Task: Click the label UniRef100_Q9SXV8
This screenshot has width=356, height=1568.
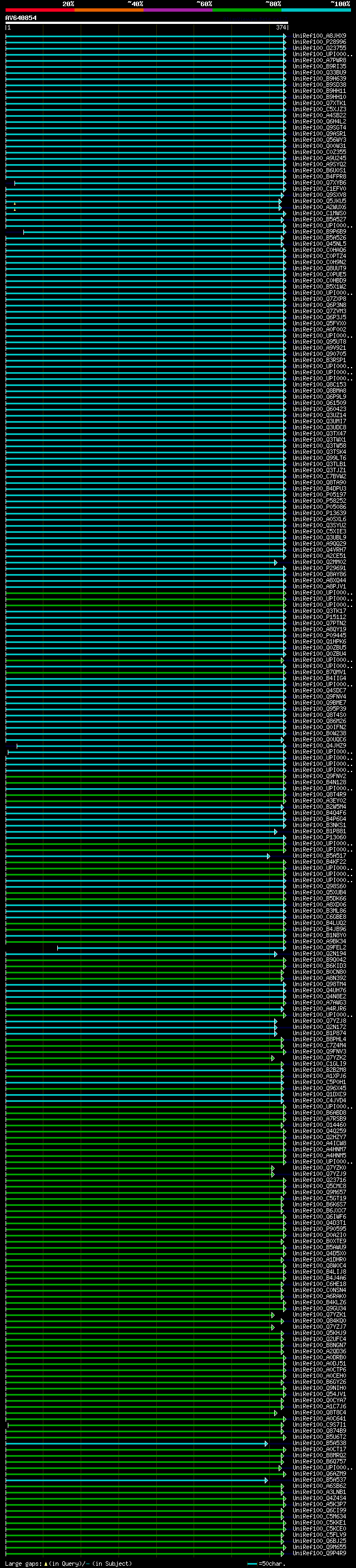Action: coord(319,195)
